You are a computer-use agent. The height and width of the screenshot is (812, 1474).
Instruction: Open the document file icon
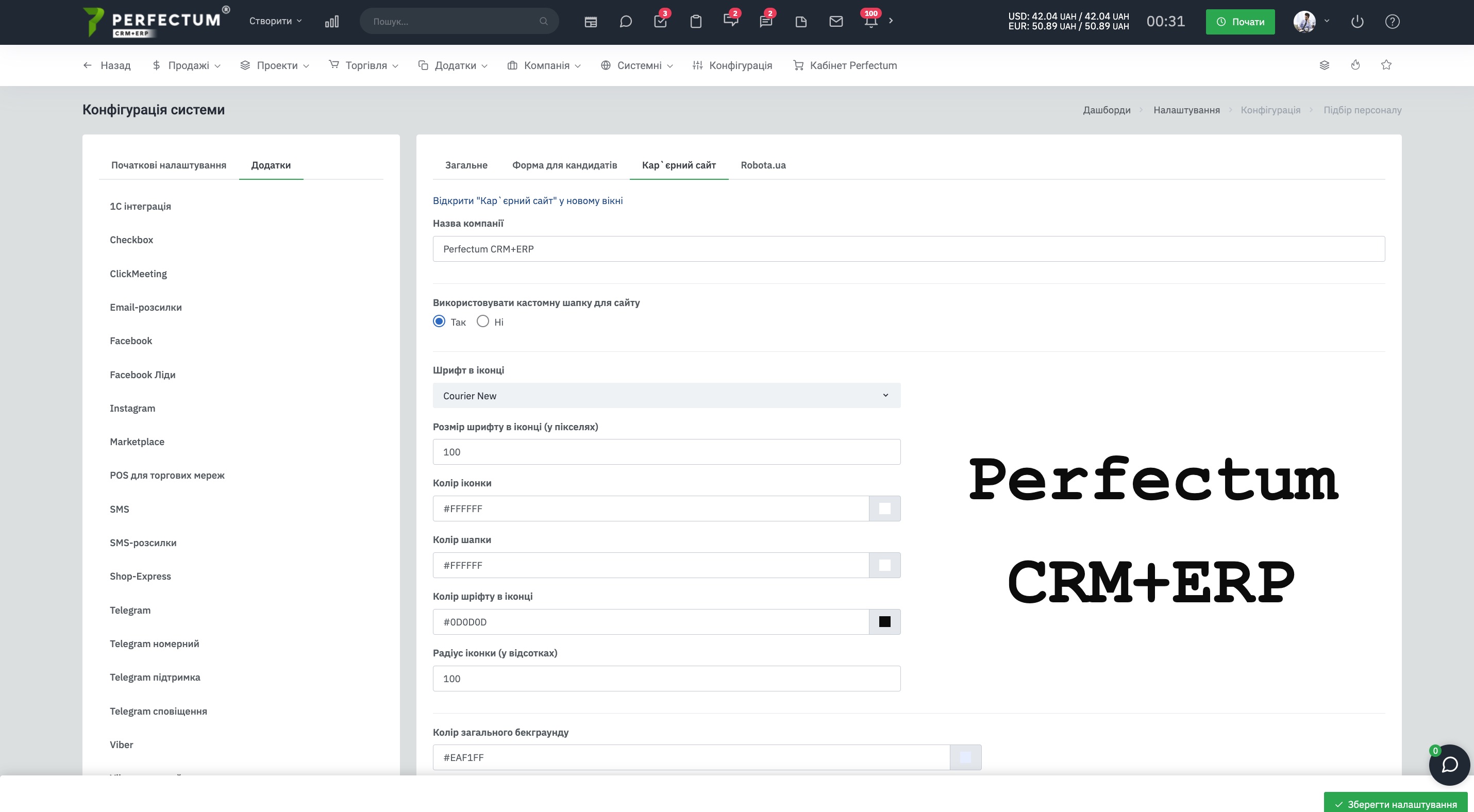[801, 22]
